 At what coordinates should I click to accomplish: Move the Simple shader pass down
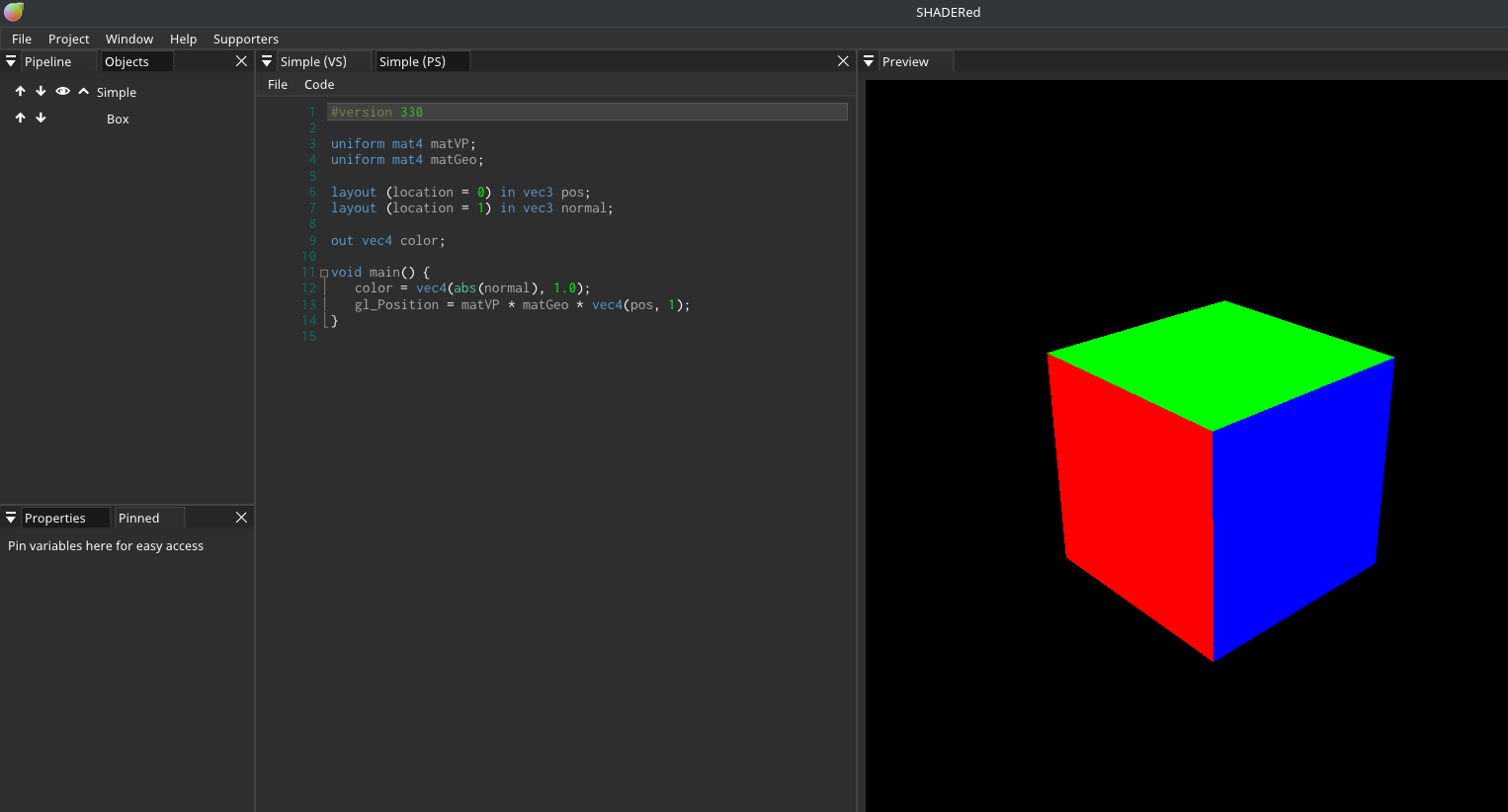41,92
